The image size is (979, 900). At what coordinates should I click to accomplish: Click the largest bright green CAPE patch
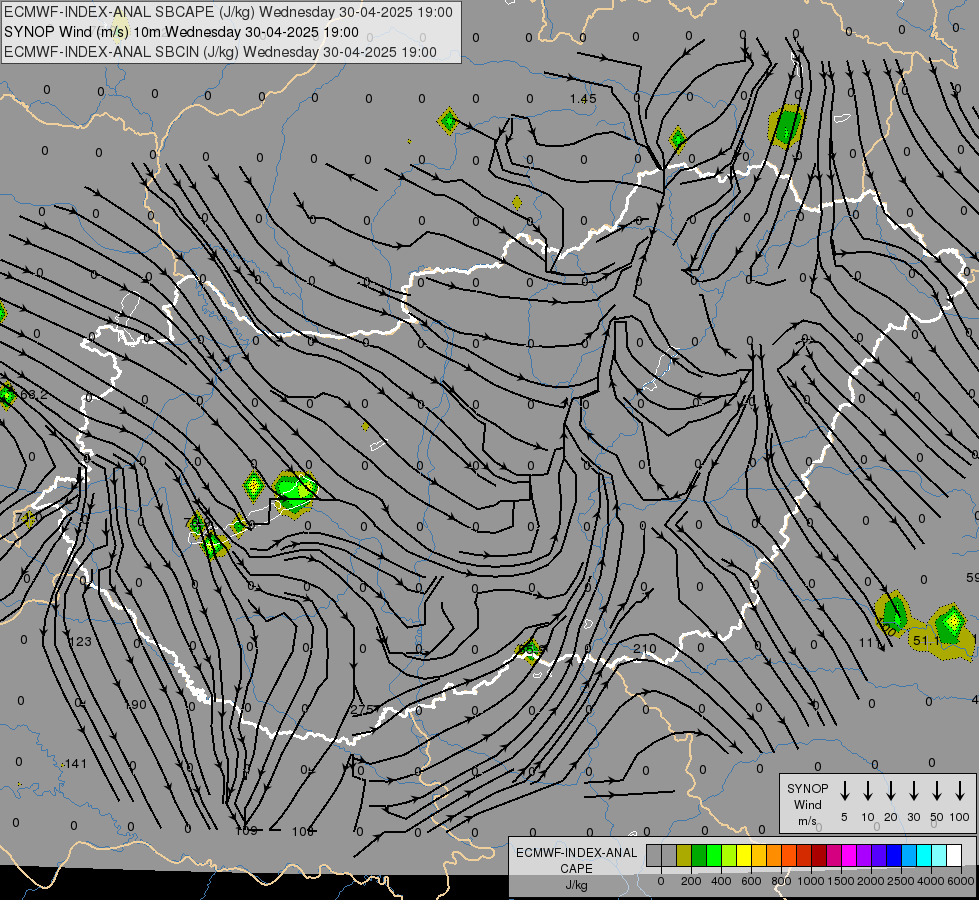294,492
